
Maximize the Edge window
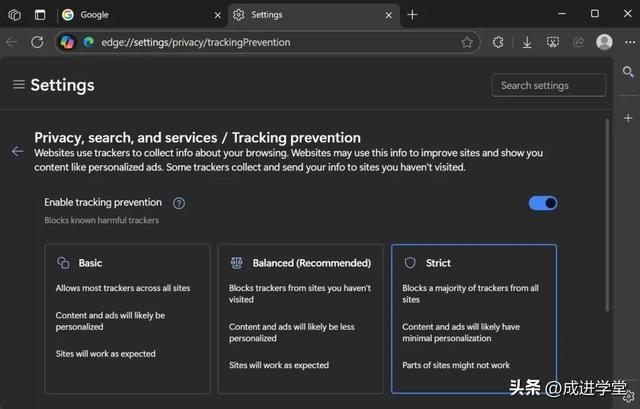coord(595,14)
